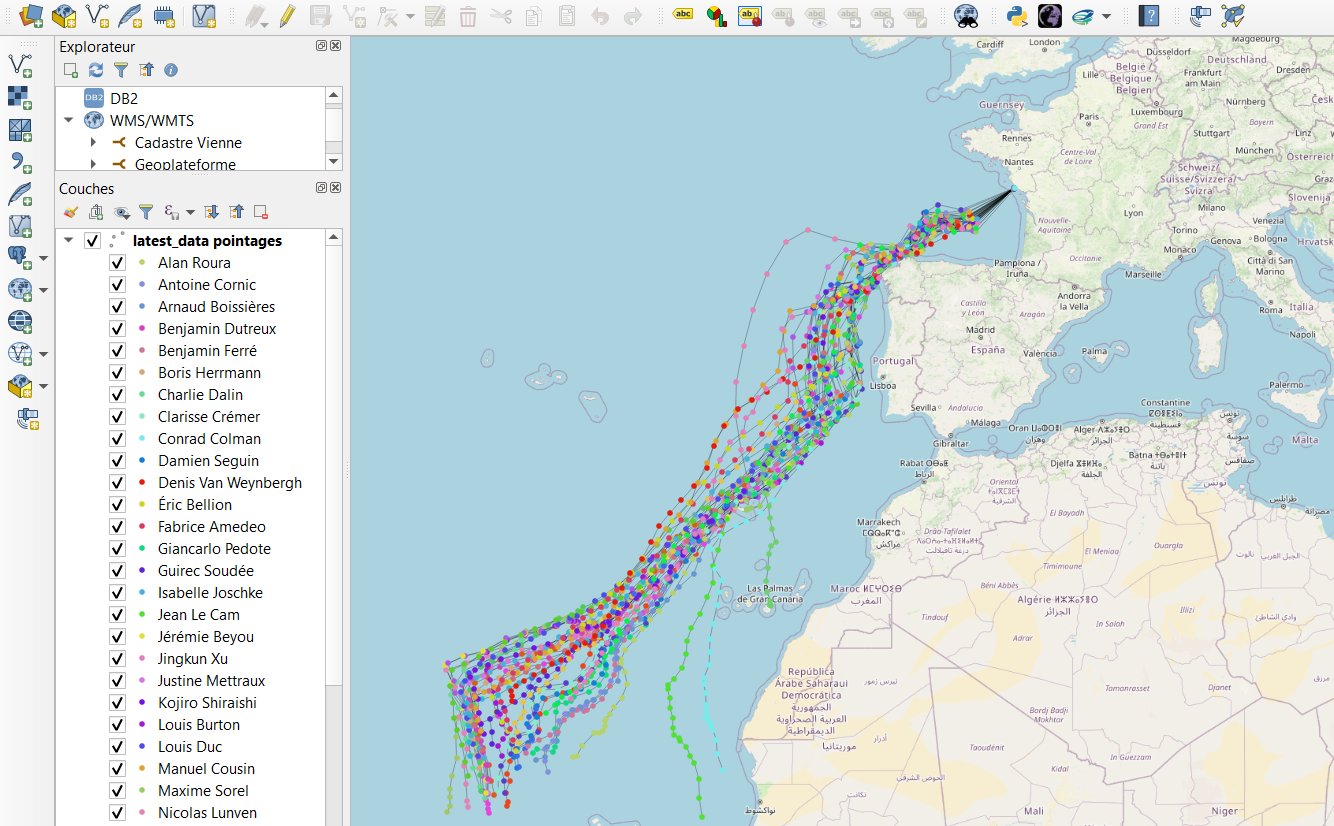Viewport: 1334px width, 826px height.
Task: Open the filter by expression dropdown arrow
Action: click(x=190, y=212)
